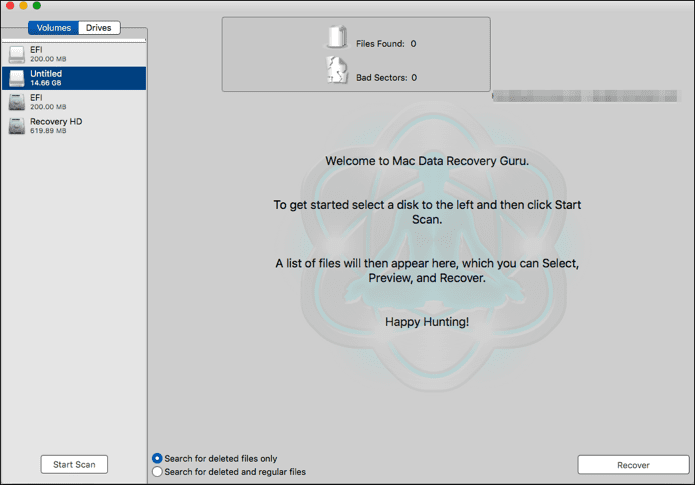
Task: Close the window with the red button
Action: click(x=10, y=5)
